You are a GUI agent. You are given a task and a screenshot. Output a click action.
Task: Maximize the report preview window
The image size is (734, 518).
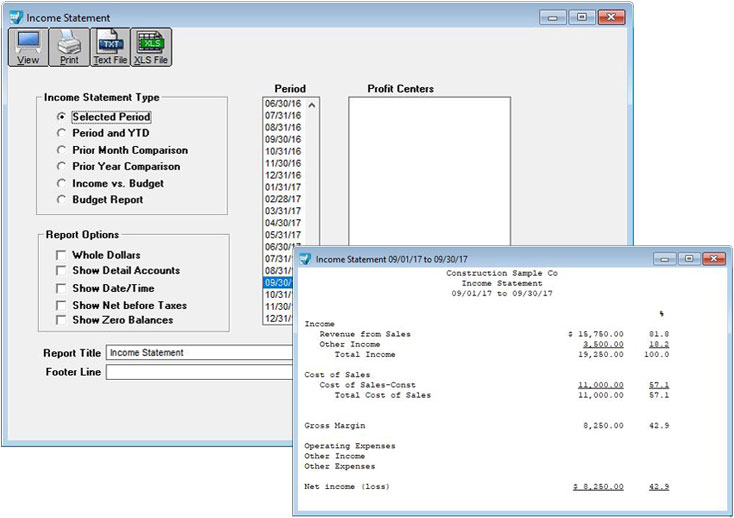click(689, 258)
